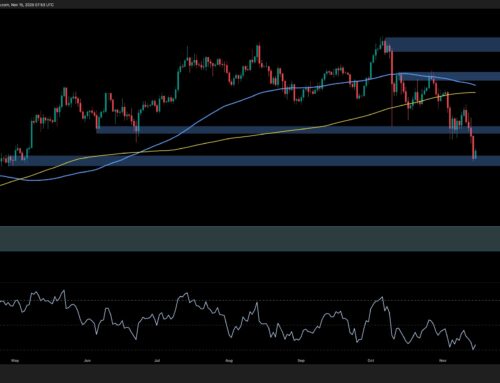Click the "May" label on the time axis

(x=15, y=361)
